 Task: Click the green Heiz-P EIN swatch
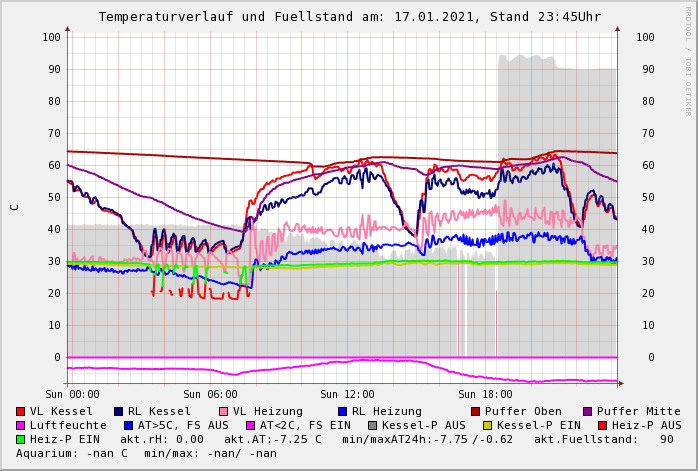pos(21,440)
